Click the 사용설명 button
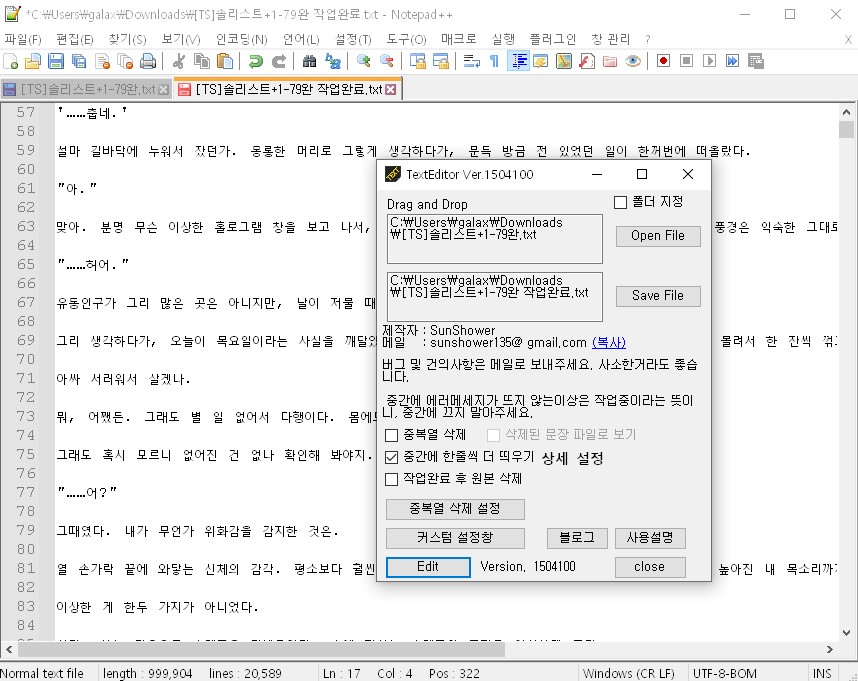The width and height of the screenshot is (858, 681). tap(650, 538)
